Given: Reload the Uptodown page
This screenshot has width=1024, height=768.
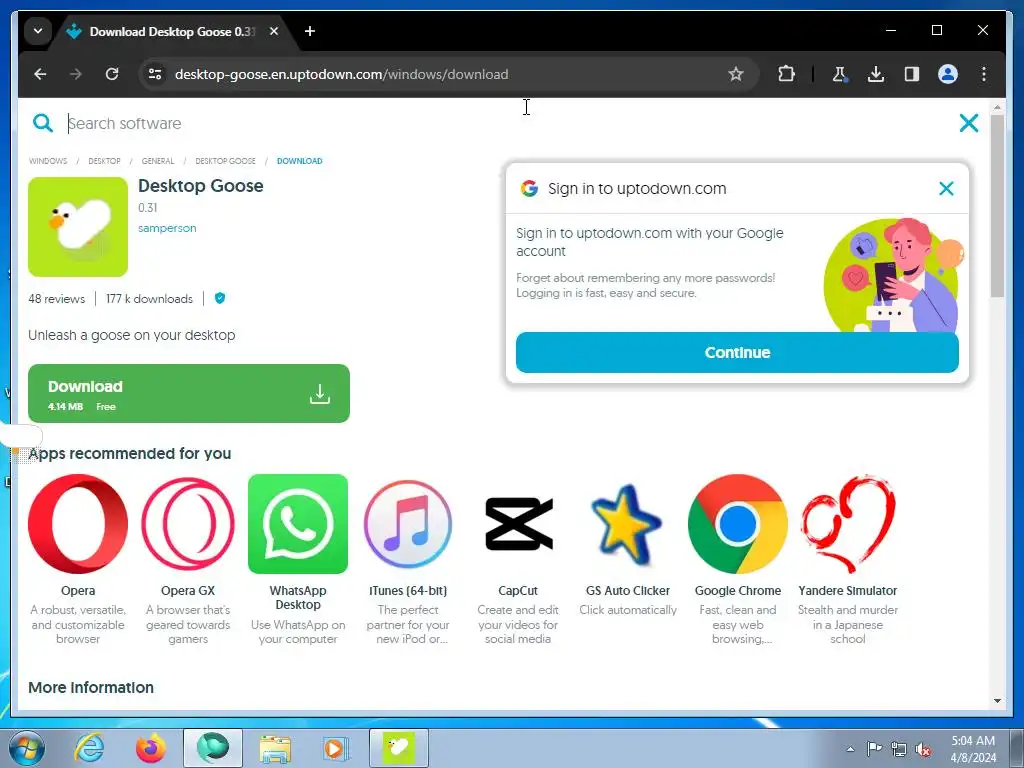Looking at the screenshot, I should (112, 74).
